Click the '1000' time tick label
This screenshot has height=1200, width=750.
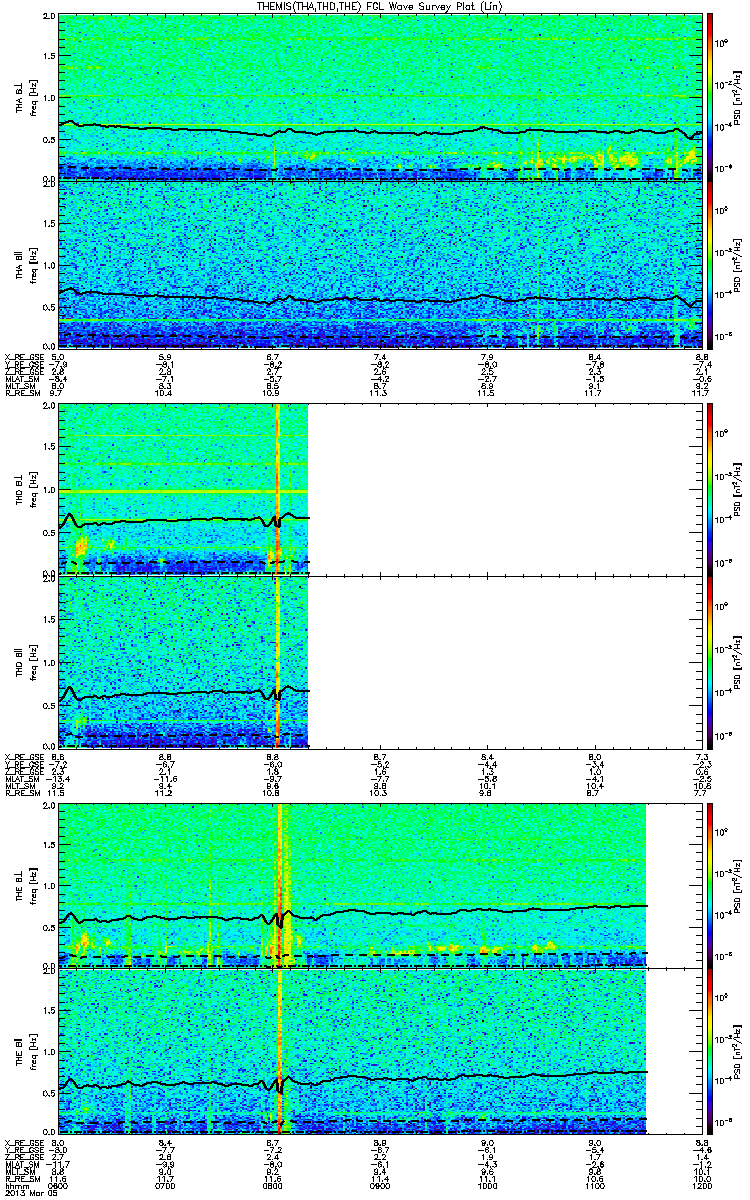click(x=488, y=1184)
